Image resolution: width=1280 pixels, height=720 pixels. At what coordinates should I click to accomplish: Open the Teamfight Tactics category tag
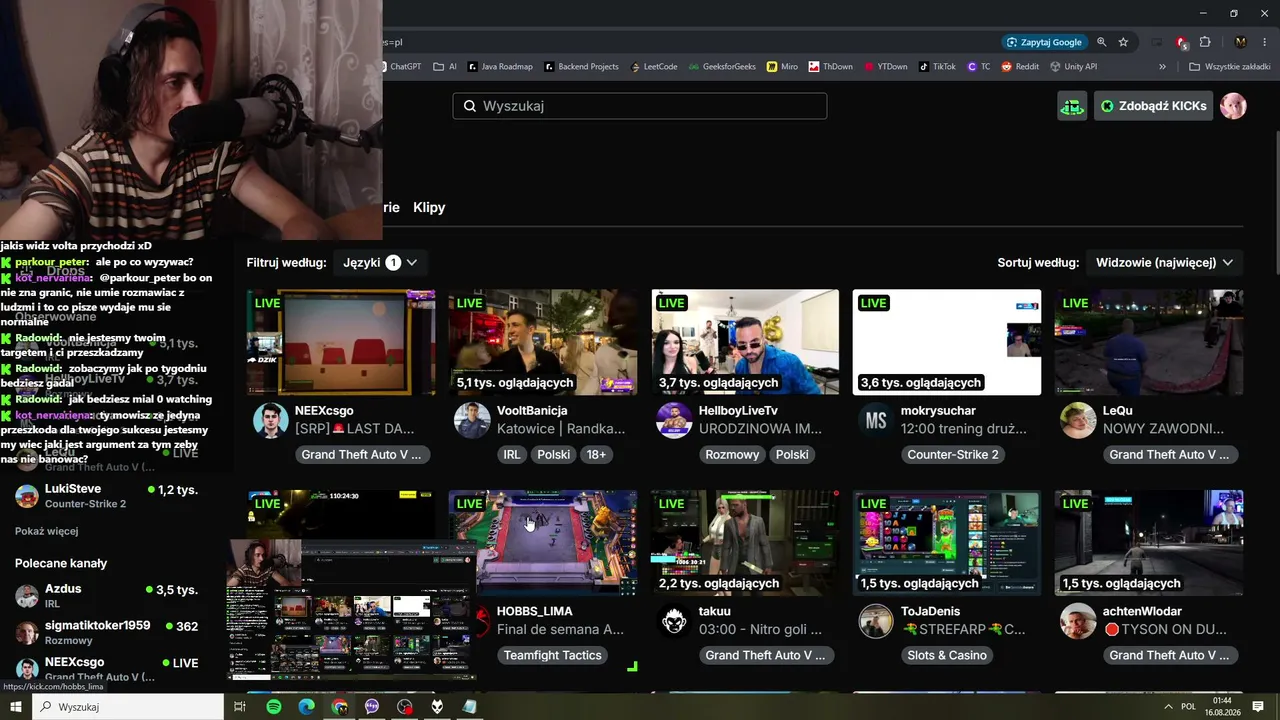pos(553,655)
